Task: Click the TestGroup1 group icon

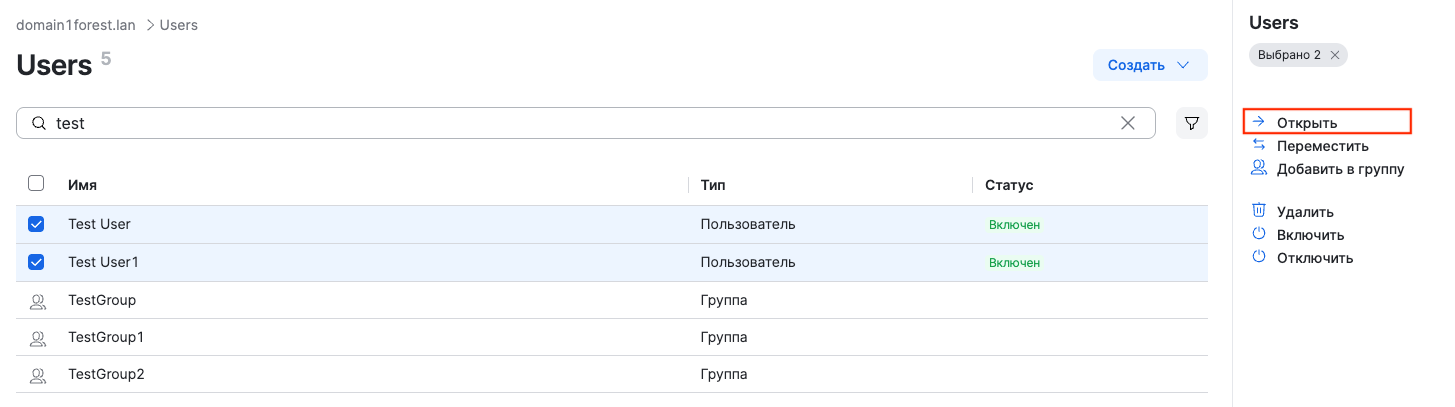Action: [37, 338]
